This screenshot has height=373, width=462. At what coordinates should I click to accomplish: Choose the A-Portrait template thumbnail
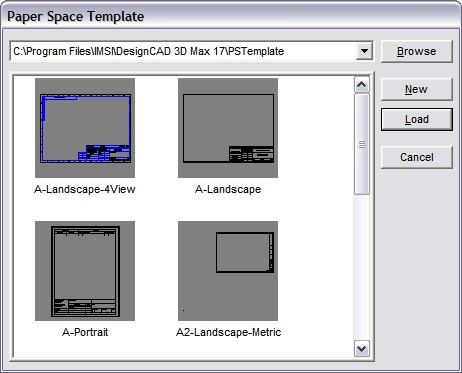click(85, 271)
